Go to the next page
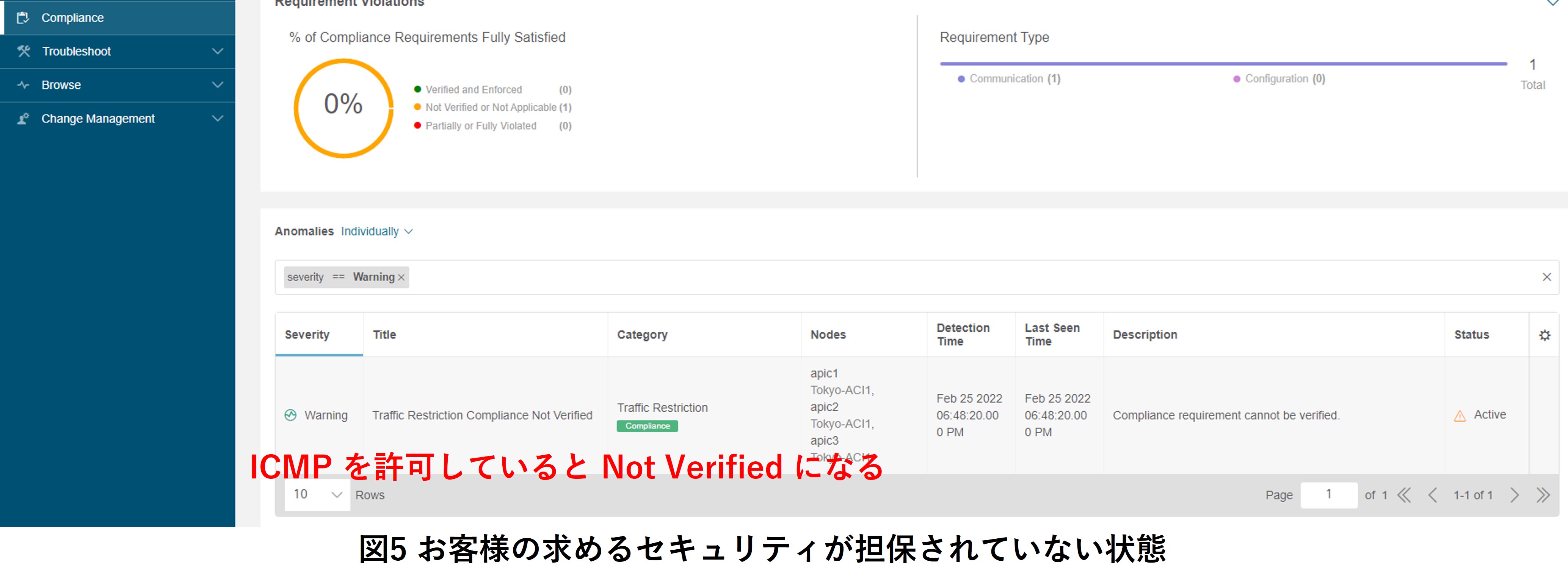1568x588 pixels. click(x=1515, y=495)
